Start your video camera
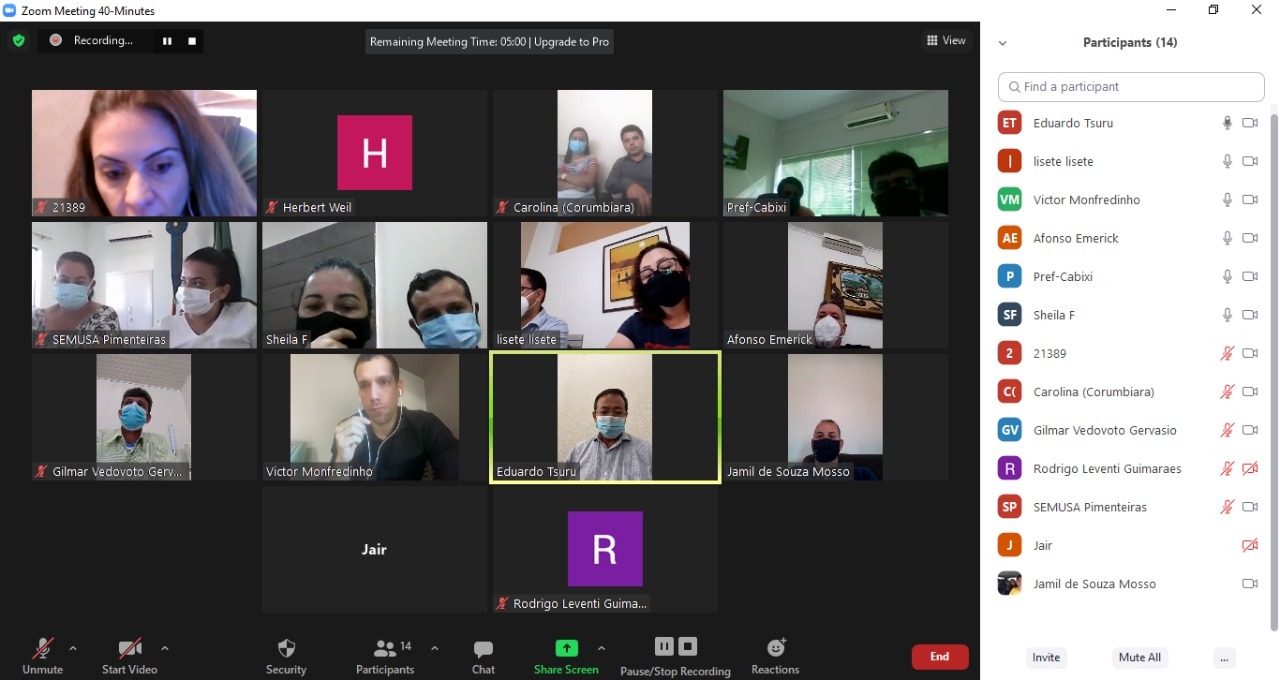Screen dimensions: 1280x680 [x=129, y=656]
